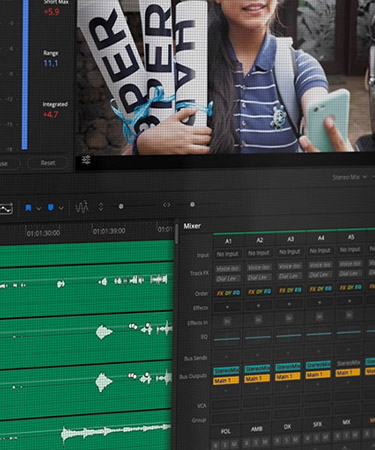Click the FX DY EQ order on A5
375x450 pixels.
pos(351,287)
